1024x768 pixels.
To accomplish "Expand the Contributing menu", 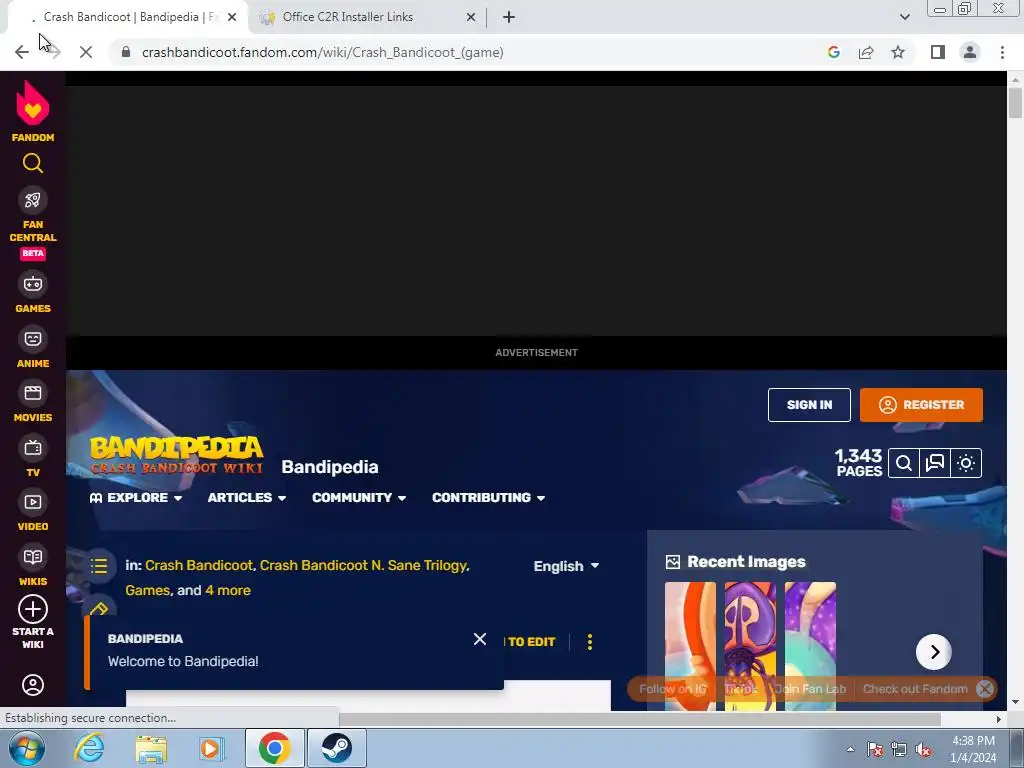I will click(488, 498).
